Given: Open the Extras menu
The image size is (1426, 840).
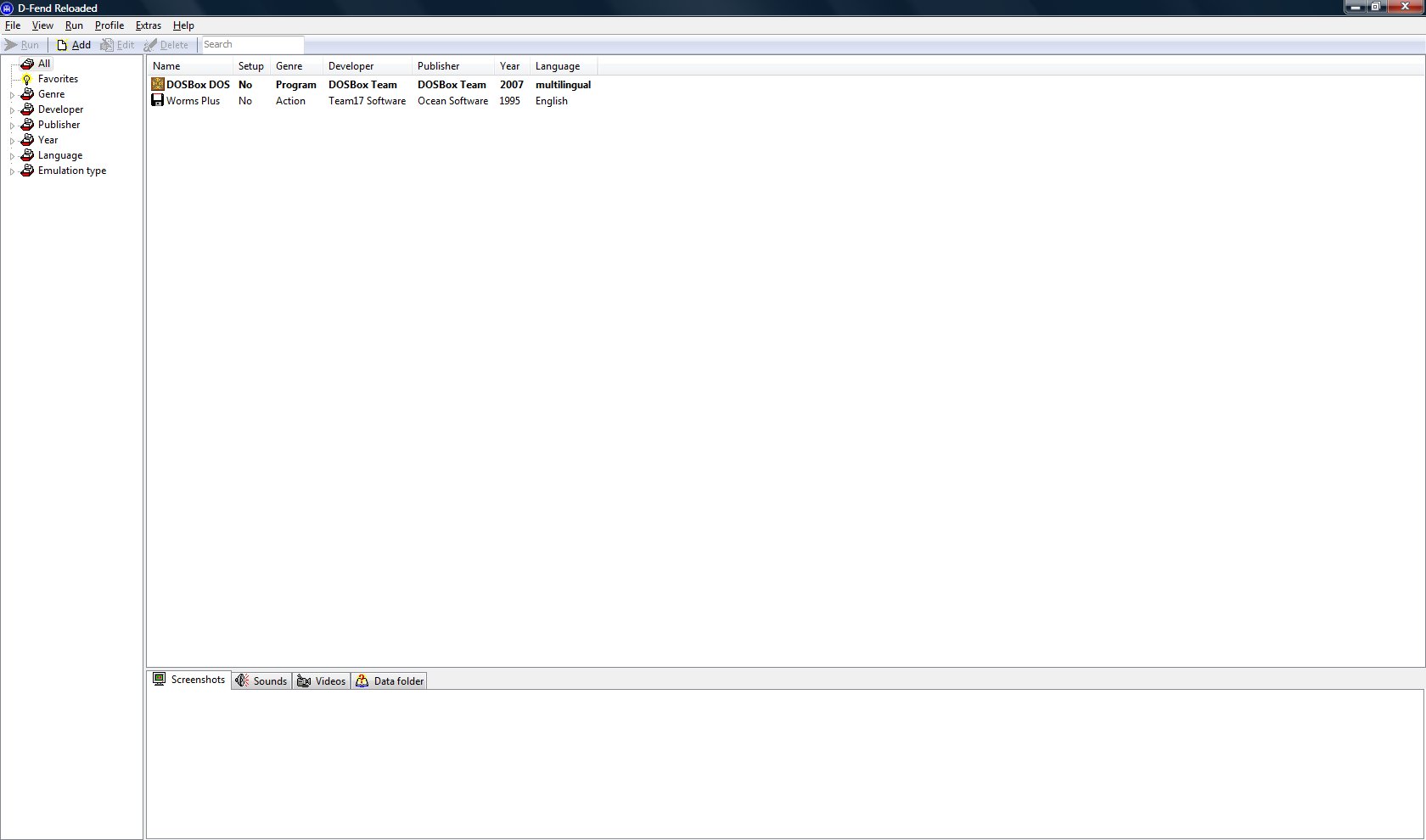Looking at the screenshot, I should click(148, 25).
